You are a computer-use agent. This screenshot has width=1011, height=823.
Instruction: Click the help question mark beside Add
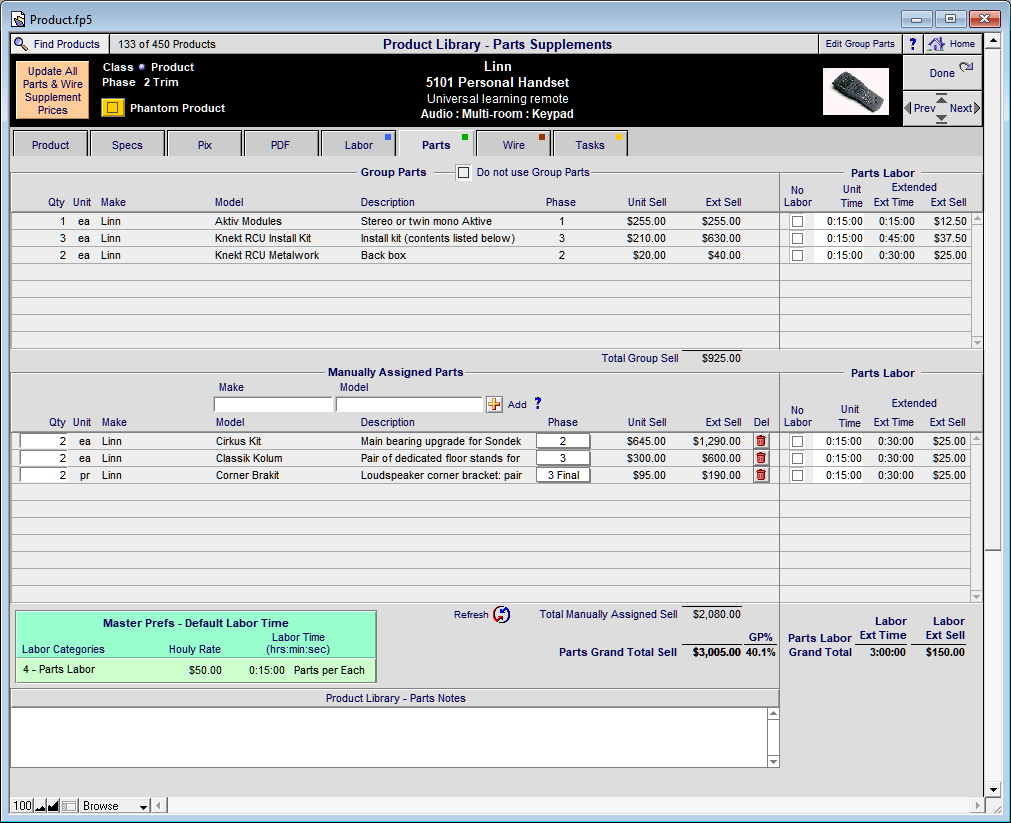538,403
